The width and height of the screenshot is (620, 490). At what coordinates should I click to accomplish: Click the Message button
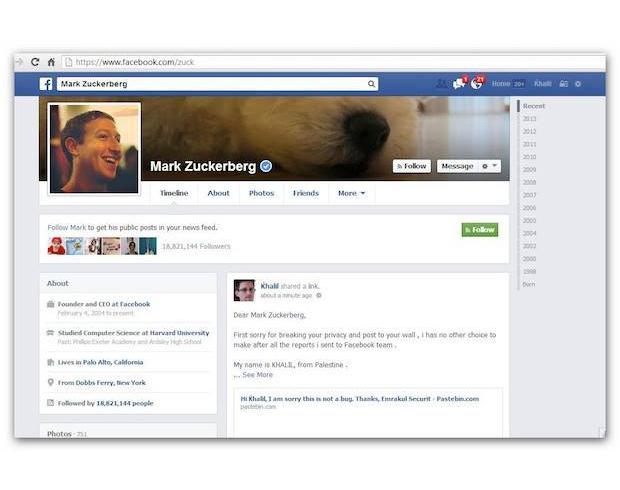coord(457,166)
